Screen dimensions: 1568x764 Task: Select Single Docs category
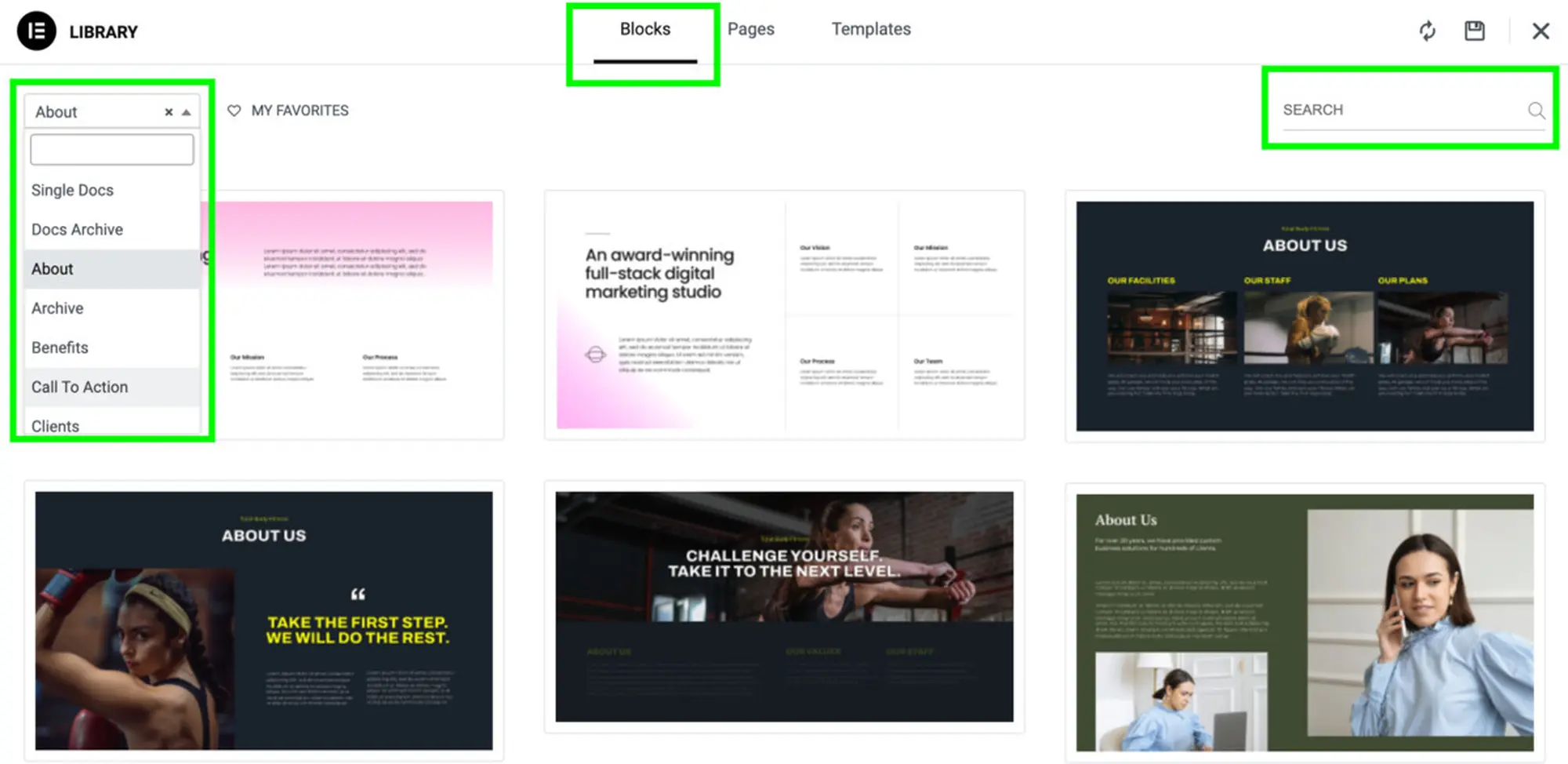click(x=112, y=190)
